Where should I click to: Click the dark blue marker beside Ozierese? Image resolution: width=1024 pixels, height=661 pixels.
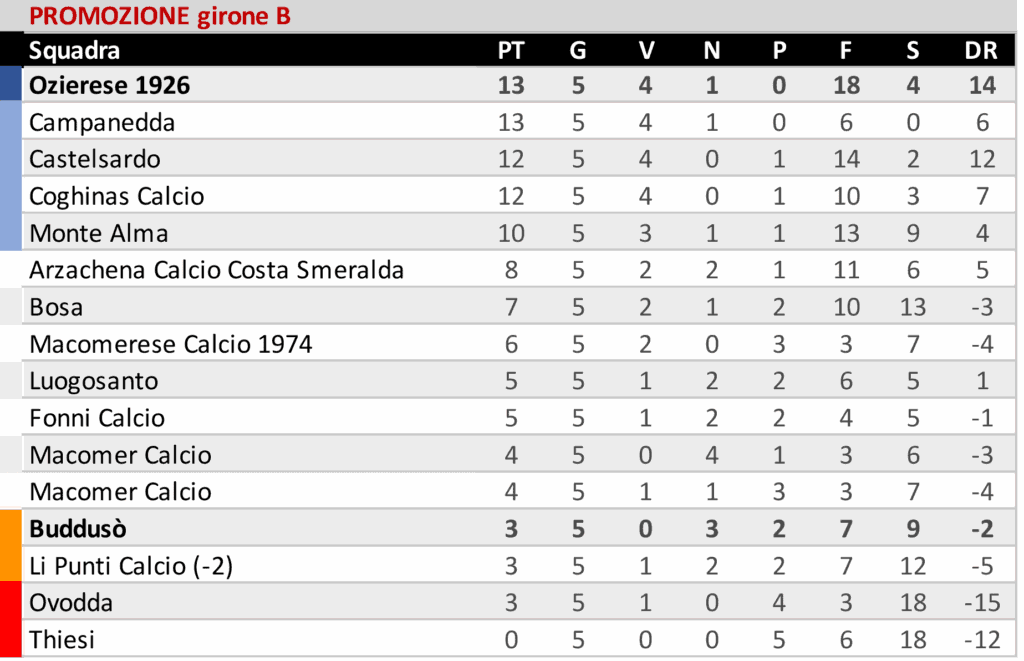click(10, 84)
